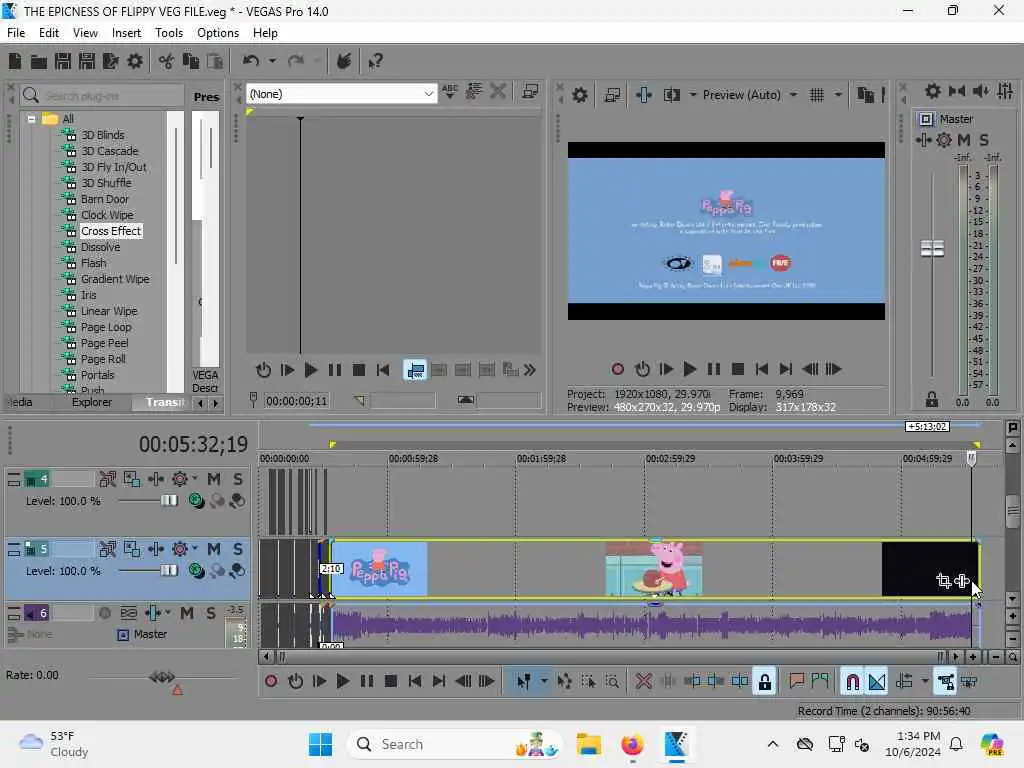Mute the Master bus with M
Image resolution: width=1024 pixels, height=768 pixels.
[x=963, y=140]
